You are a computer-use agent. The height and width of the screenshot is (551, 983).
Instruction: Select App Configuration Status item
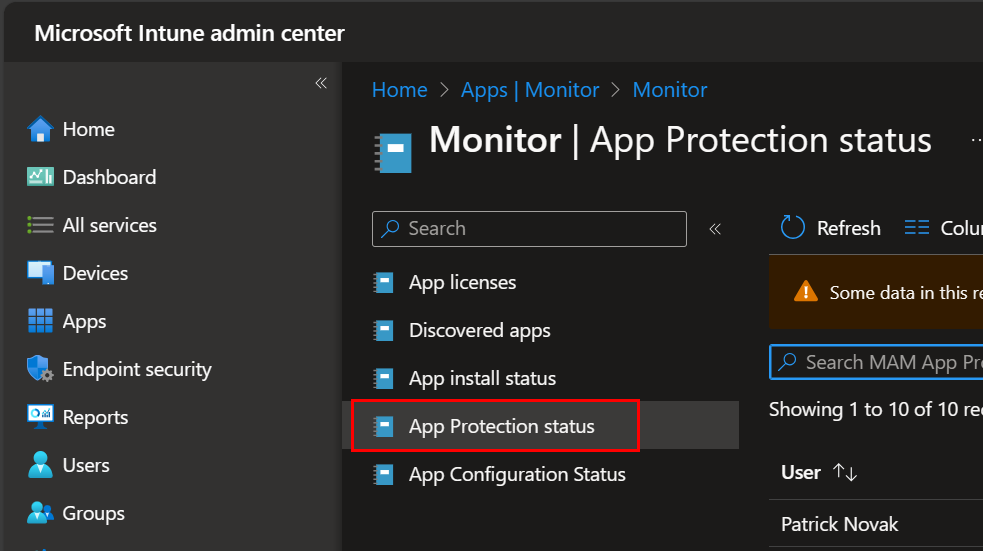(x=517, y=475)
